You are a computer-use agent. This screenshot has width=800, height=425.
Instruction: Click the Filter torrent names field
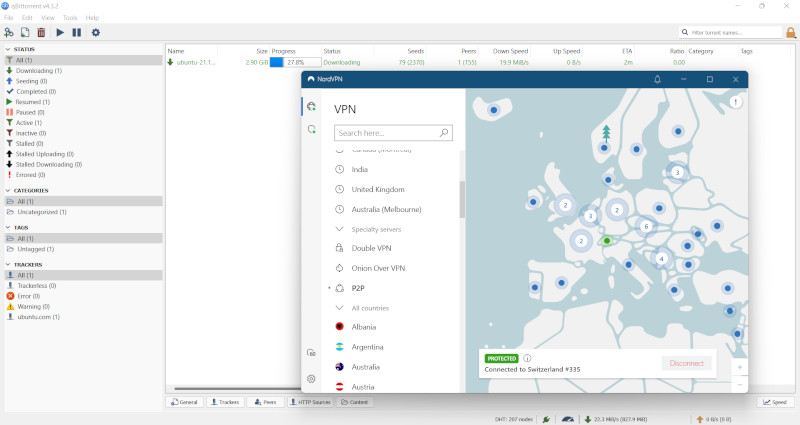click(730, 33)
